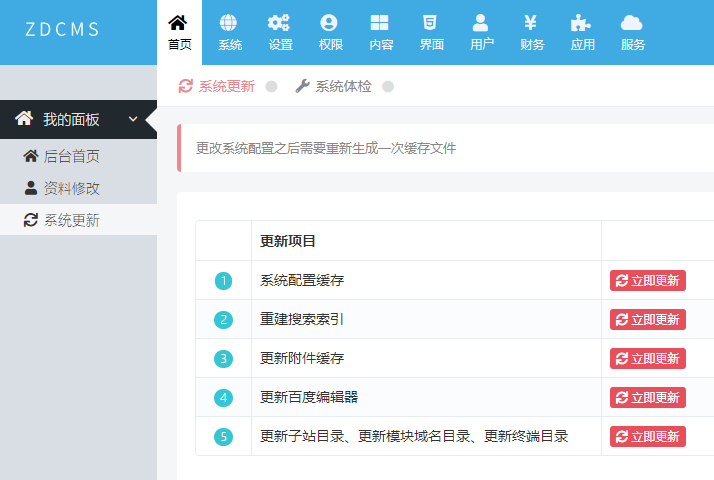Click the ZDCMS logo text
This screenshot has height=480, width=714.
click(x=62, y=29)
